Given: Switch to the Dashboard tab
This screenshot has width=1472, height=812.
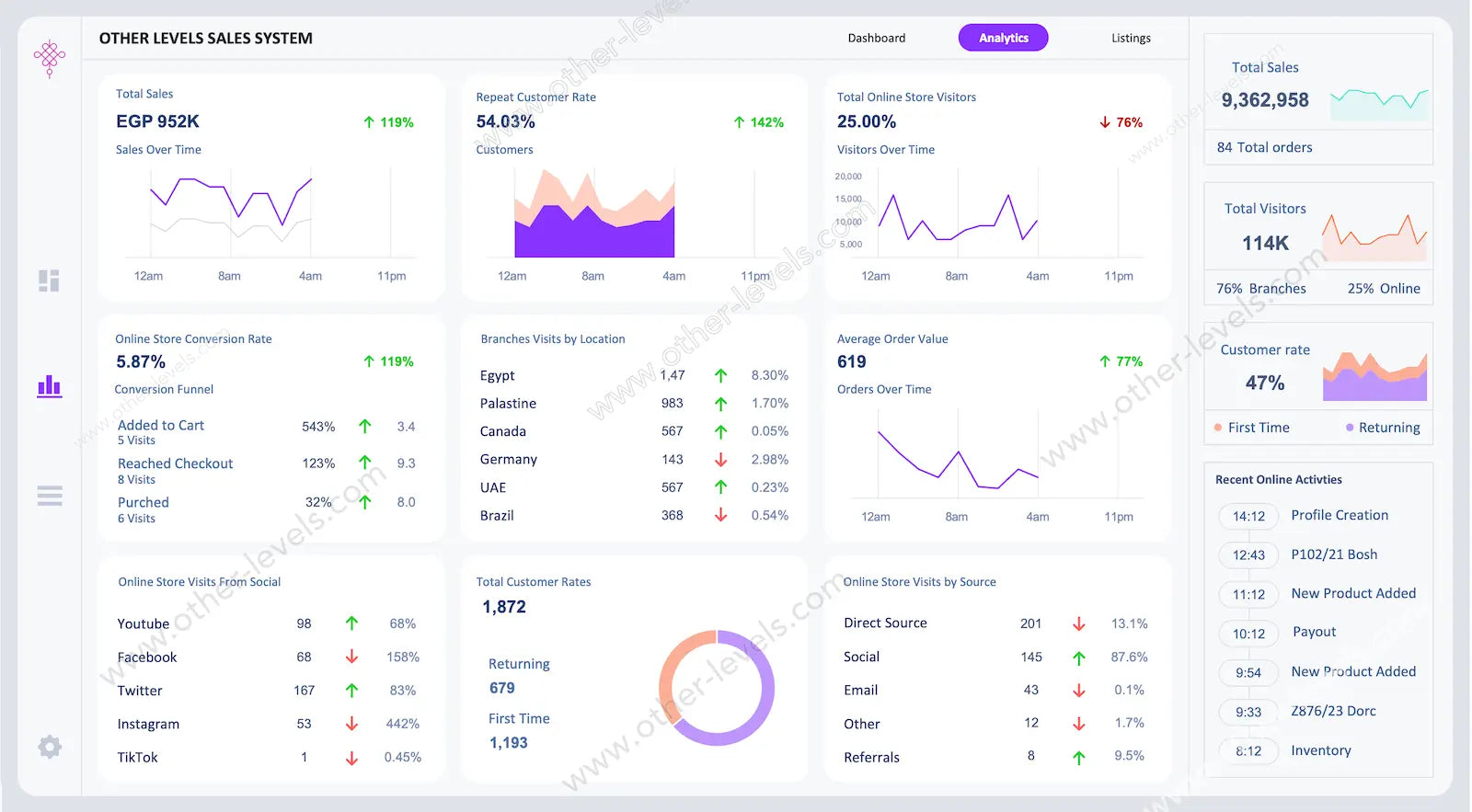Looking at the screenshot, I should [876, 39].
